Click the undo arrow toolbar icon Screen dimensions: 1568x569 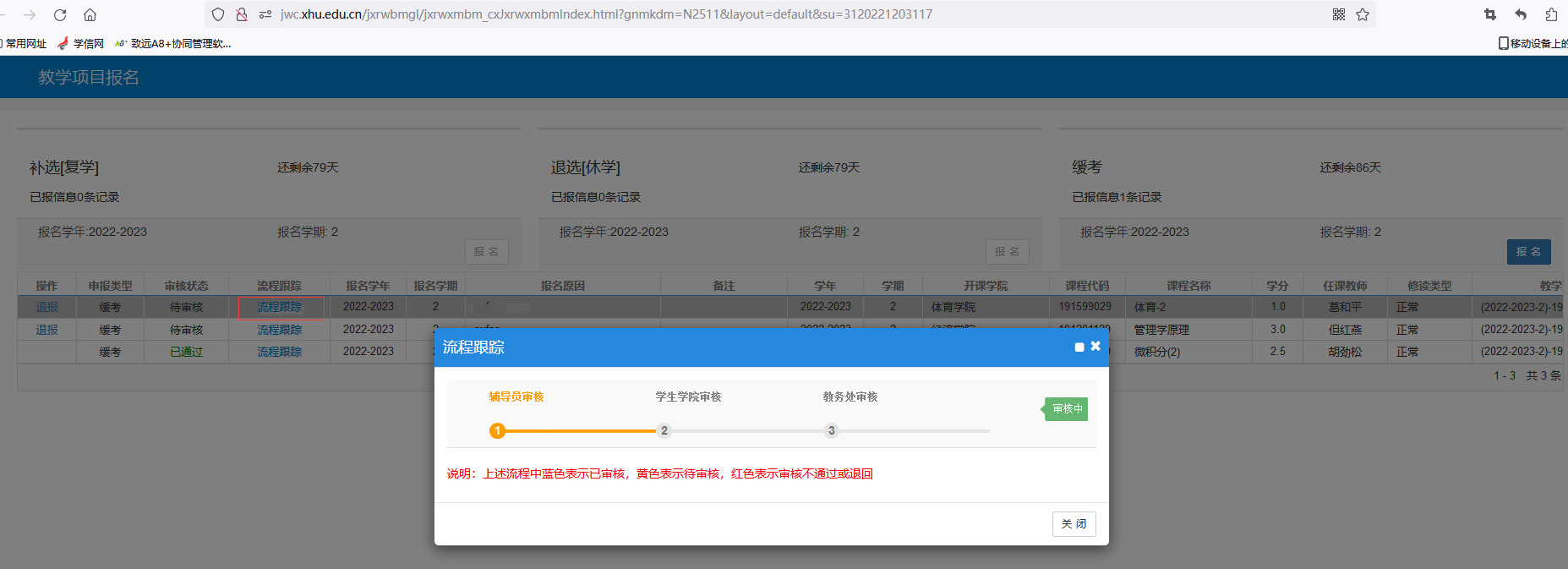click(1521, 14)
